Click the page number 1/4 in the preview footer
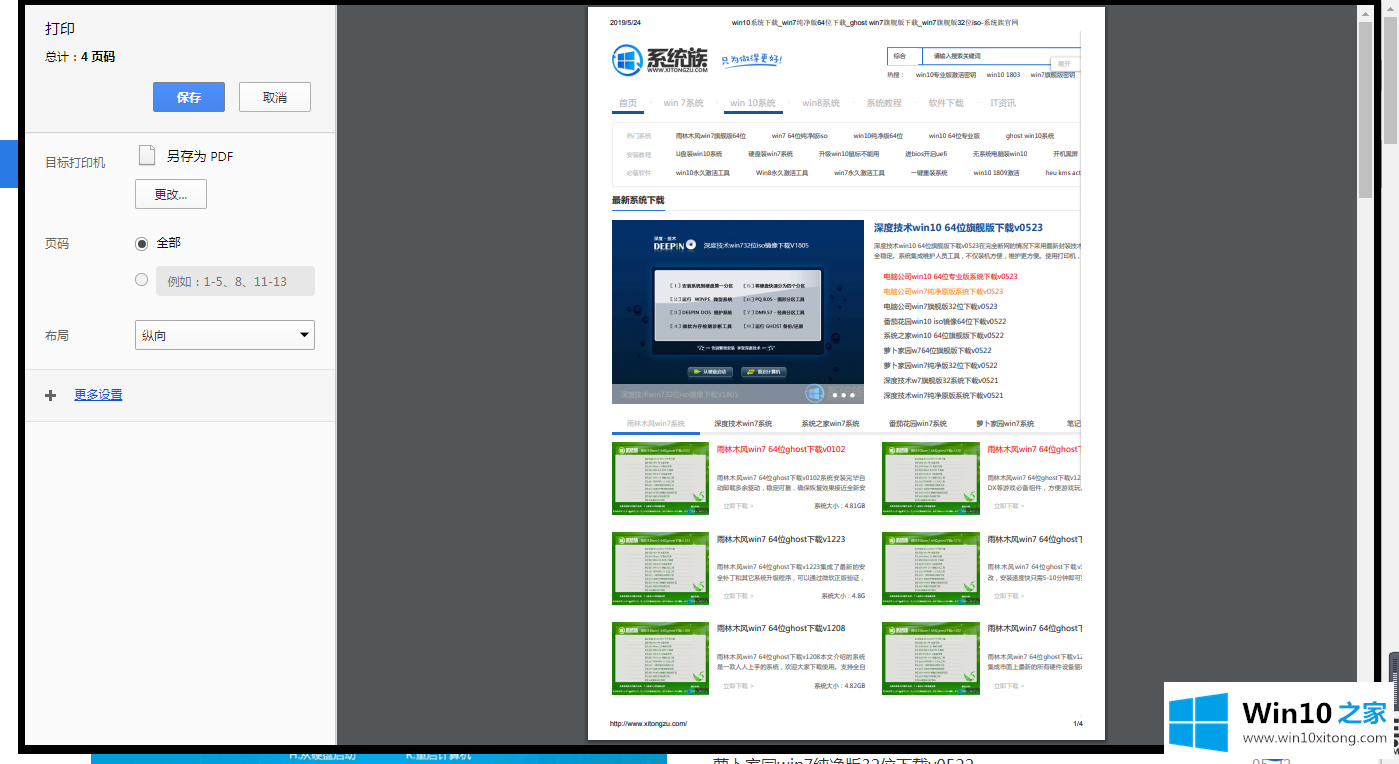The height and width of the screenshot is (764, 1399). tap(1078, 723)
